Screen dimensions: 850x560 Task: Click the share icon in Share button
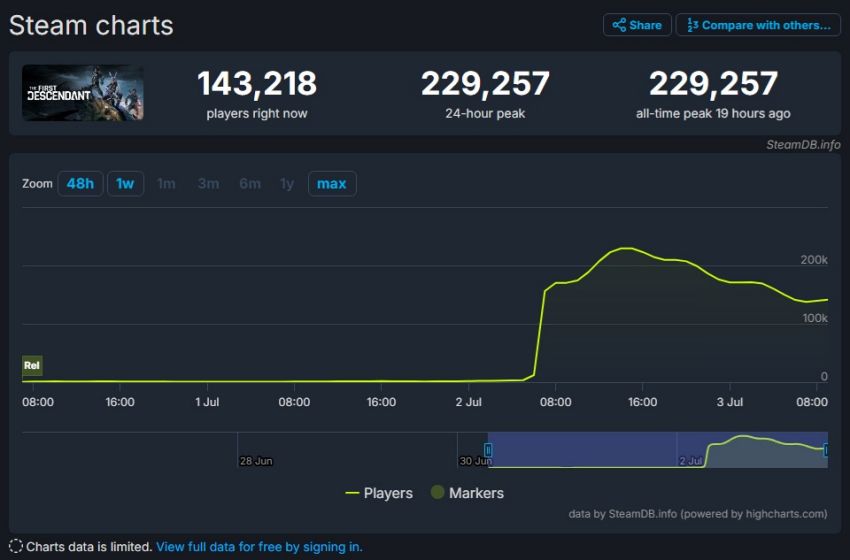619,25
